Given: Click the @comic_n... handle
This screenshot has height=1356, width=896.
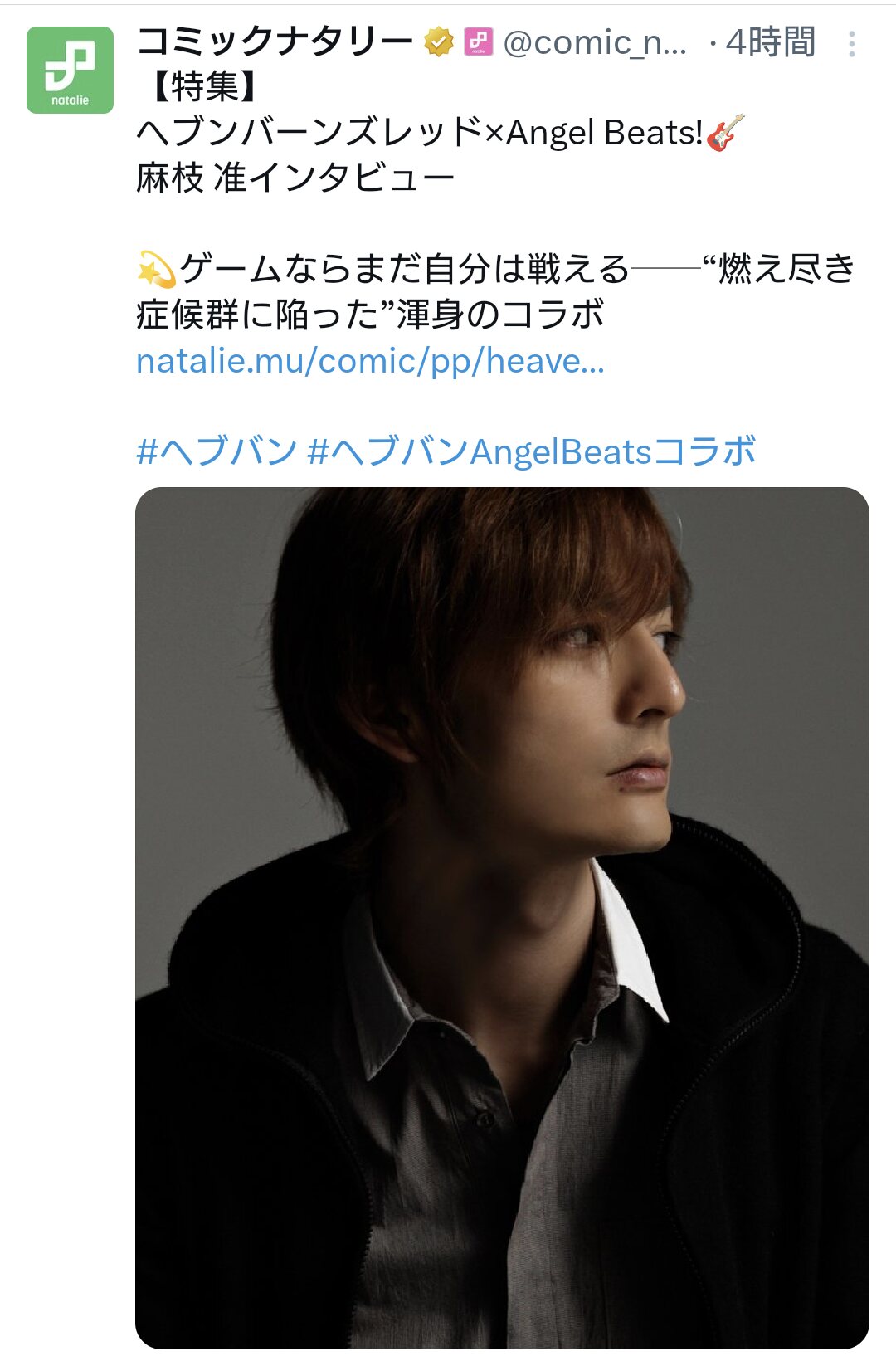Looking at the screenshot, I should (x=595, y=42).
